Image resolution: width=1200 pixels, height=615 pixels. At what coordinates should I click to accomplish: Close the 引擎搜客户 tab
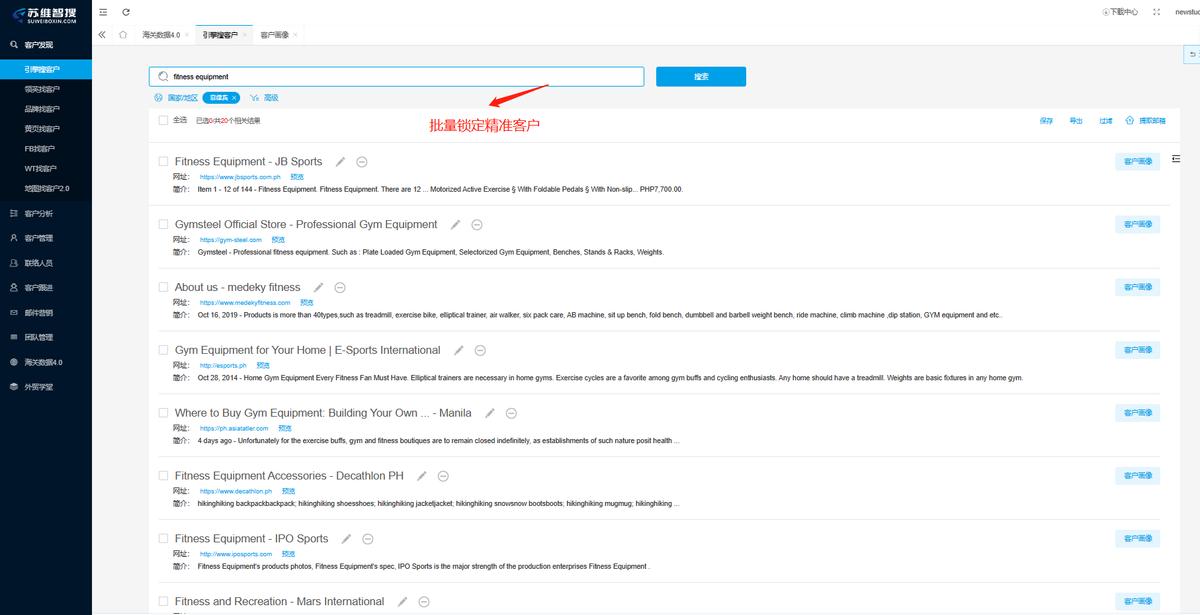point(243,35)
